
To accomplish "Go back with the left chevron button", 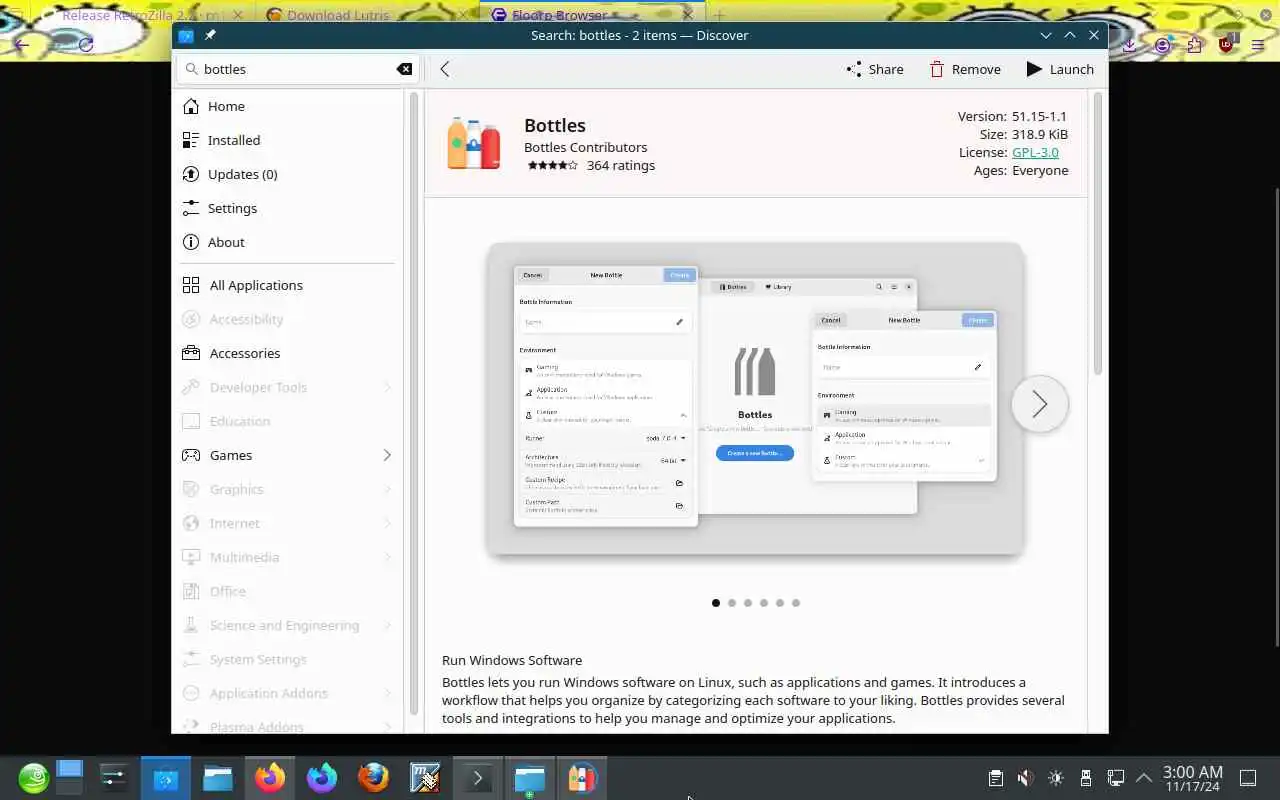I will (x=445, y=69).
